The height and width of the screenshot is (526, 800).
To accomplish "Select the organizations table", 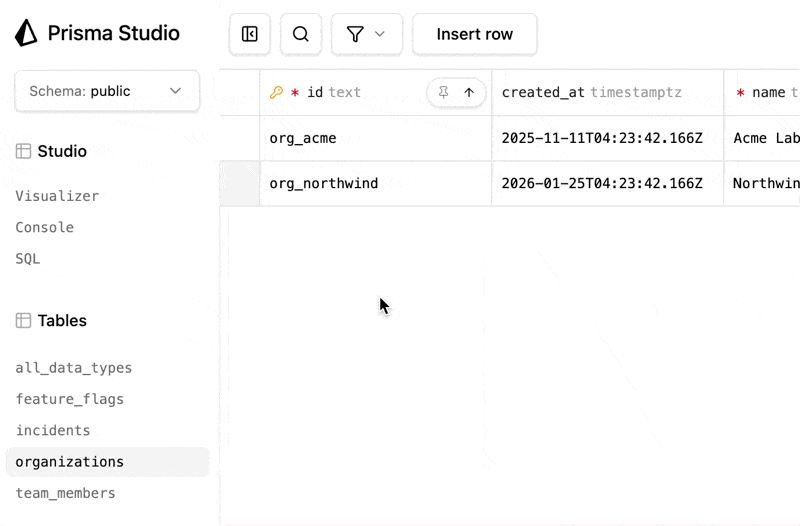I will coord(108,462).
